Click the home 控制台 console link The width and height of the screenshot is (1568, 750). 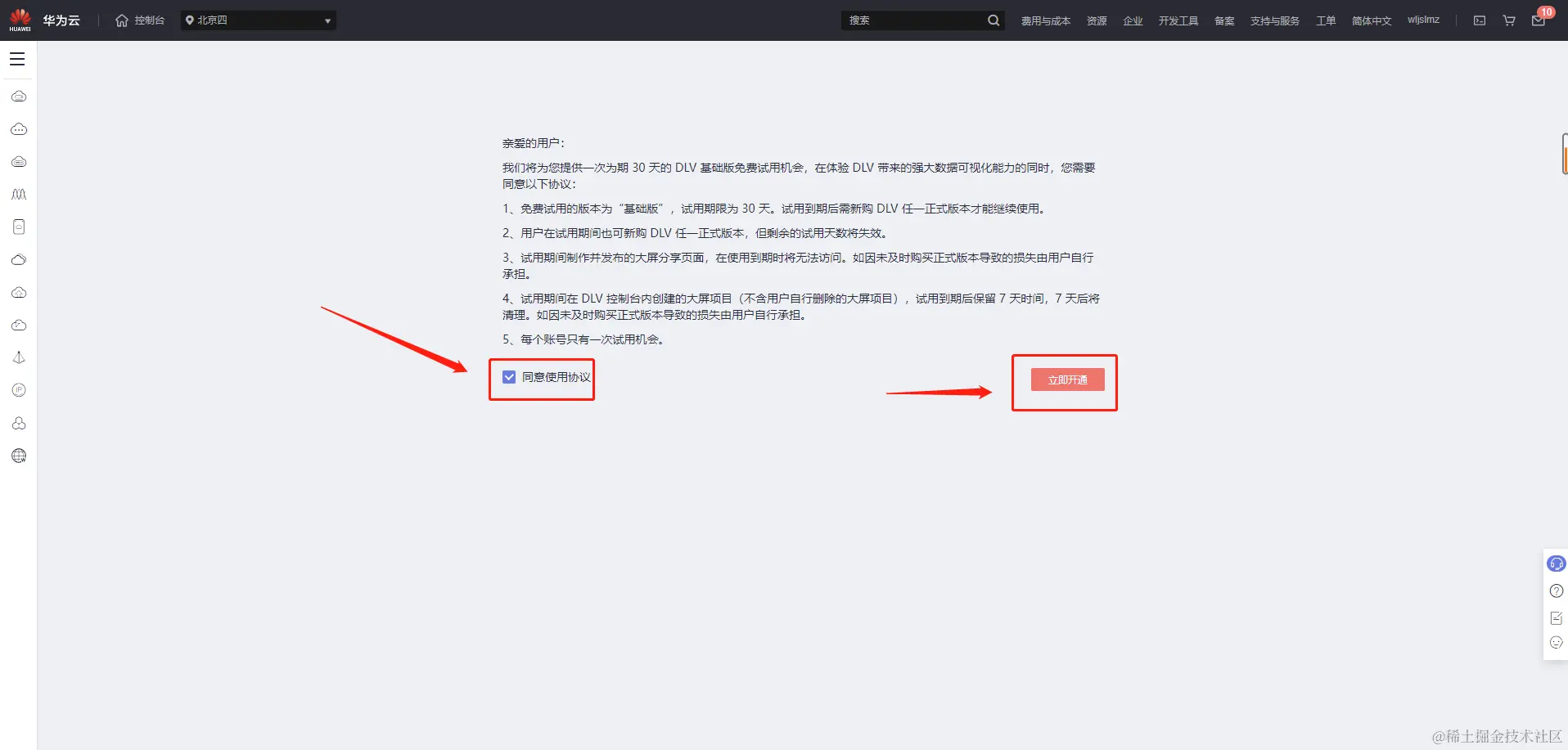[140, 20]
